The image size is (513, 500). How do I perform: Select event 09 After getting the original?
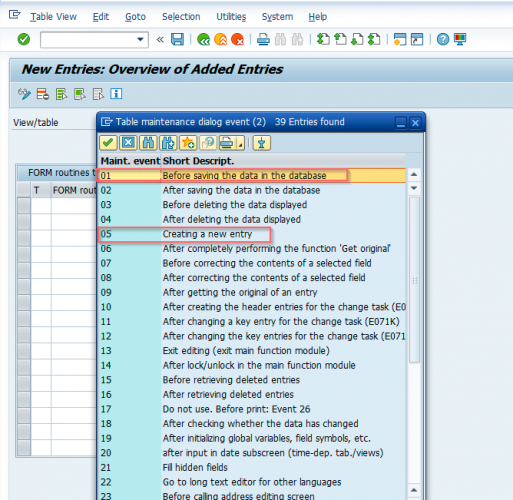click(252, 292)
